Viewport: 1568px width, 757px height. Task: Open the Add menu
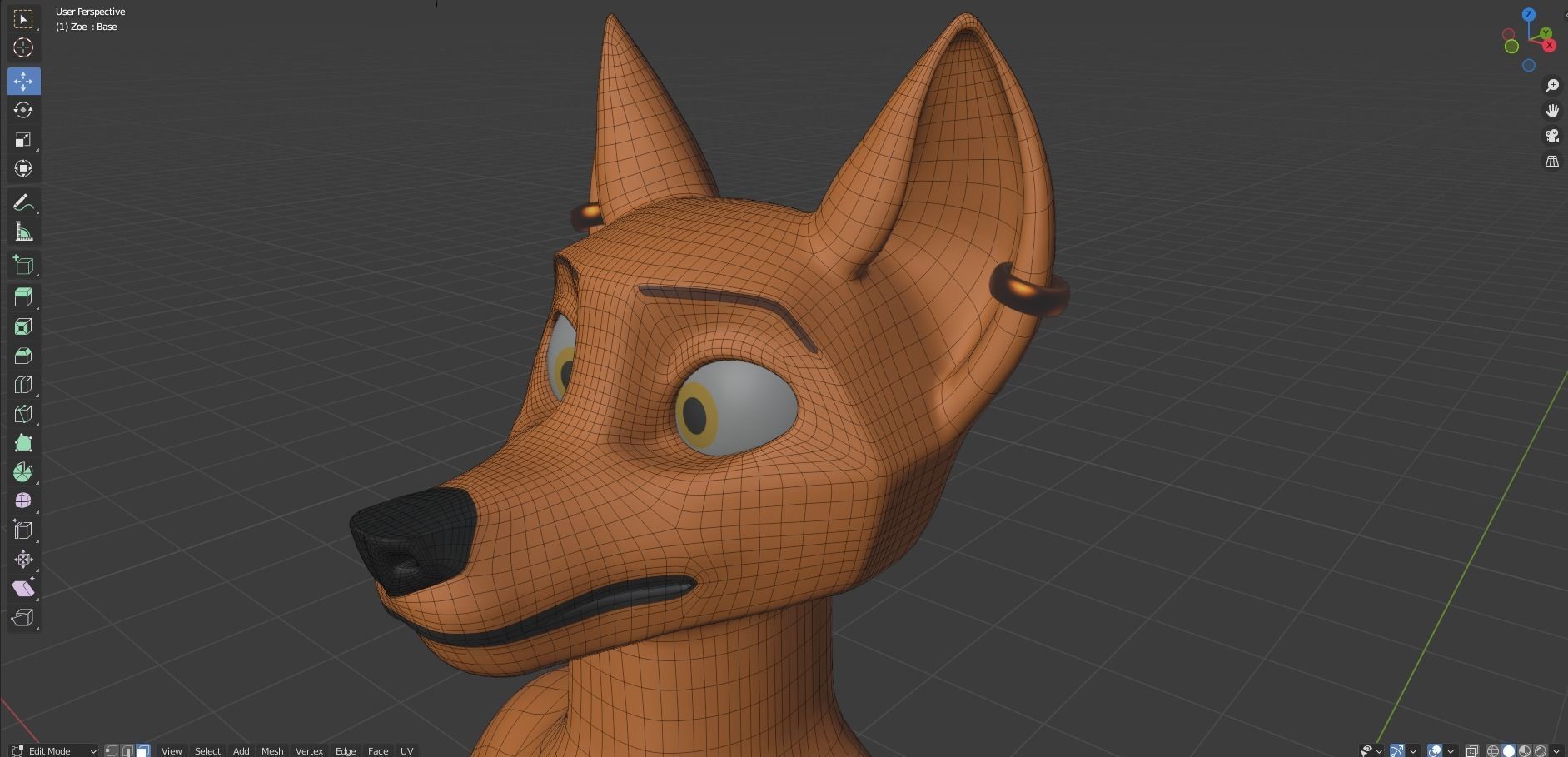click(x=241, y=750)
